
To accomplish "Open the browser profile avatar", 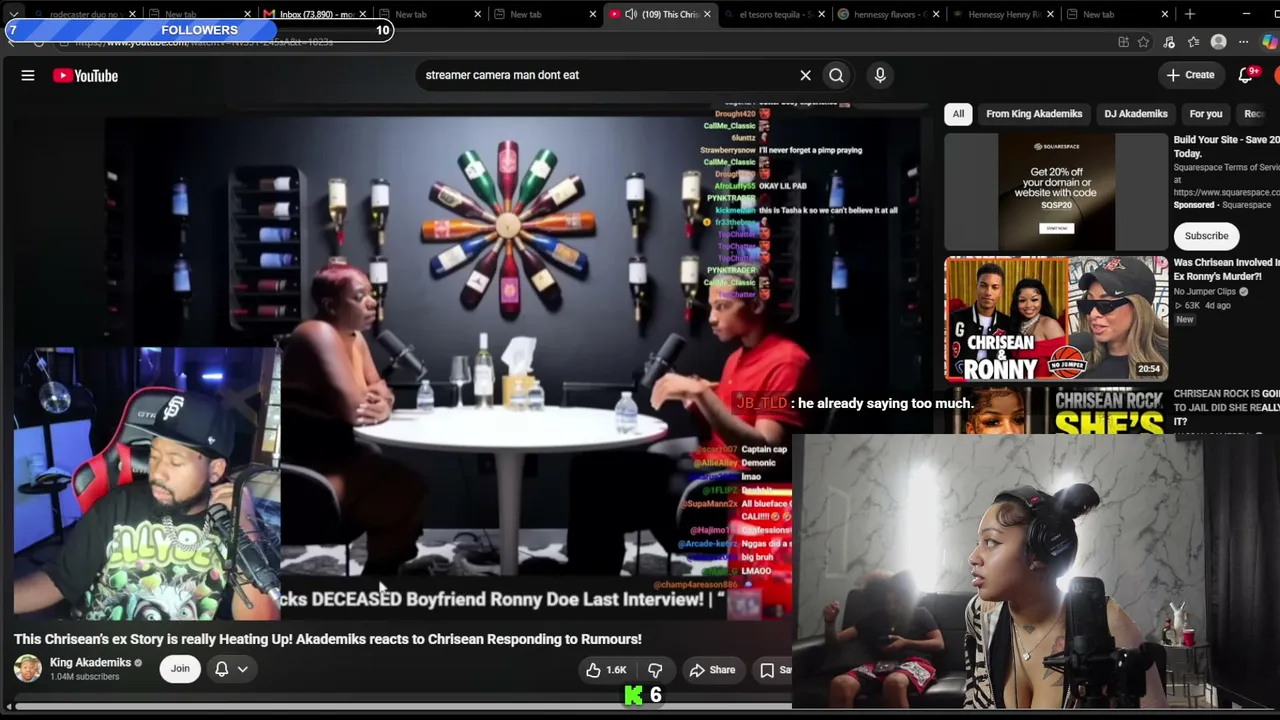I will click(1218, 42).
